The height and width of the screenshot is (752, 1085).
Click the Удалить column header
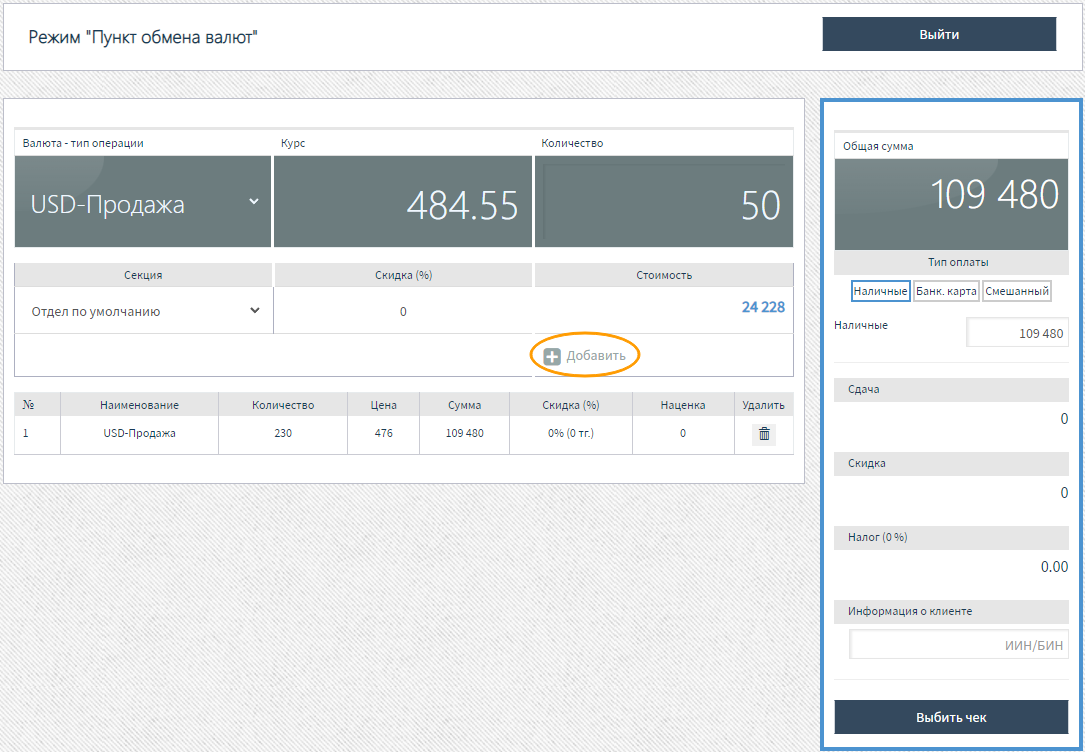(763, 405)
